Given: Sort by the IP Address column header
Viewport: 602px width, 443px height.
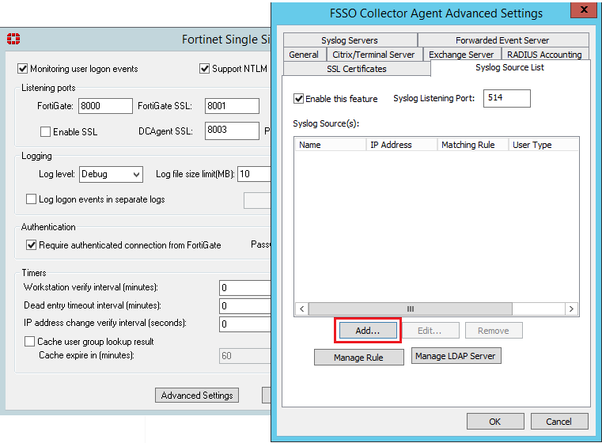Looking at the screenshot, I should point(400,145).
